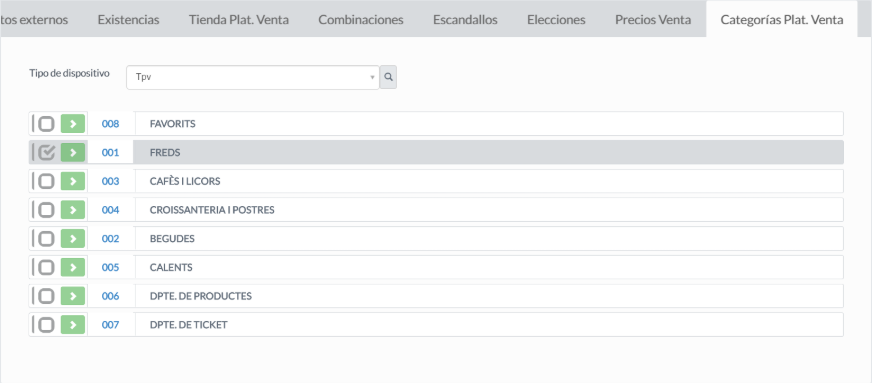
Task: Tick the checkbox for BEGUDES
Action: click(46, 238)
